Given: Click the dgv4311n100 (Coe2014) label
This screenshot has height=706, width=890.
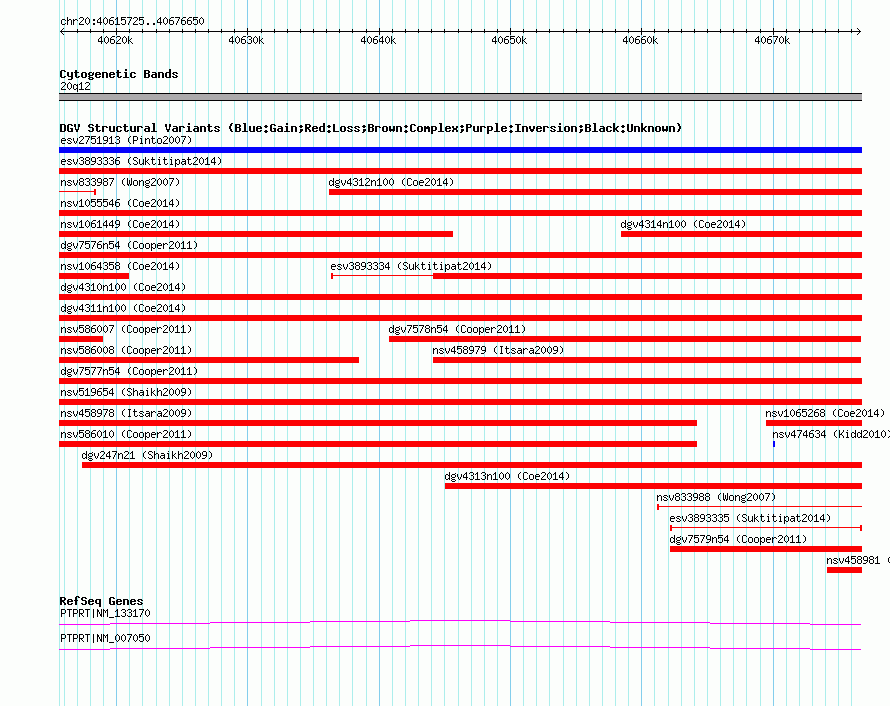Looking at the screenshot, I should [x=123, y=308].
